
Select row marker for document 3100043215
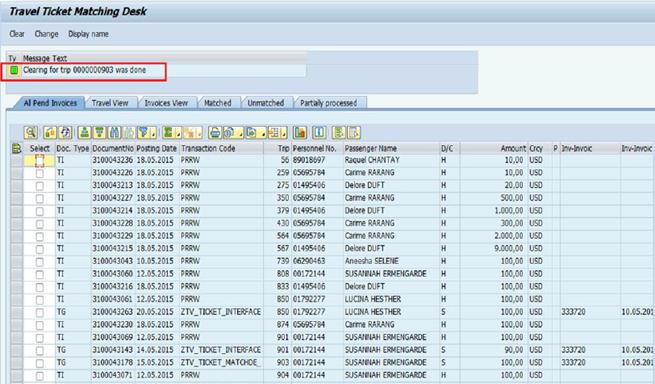coord(17,249)
